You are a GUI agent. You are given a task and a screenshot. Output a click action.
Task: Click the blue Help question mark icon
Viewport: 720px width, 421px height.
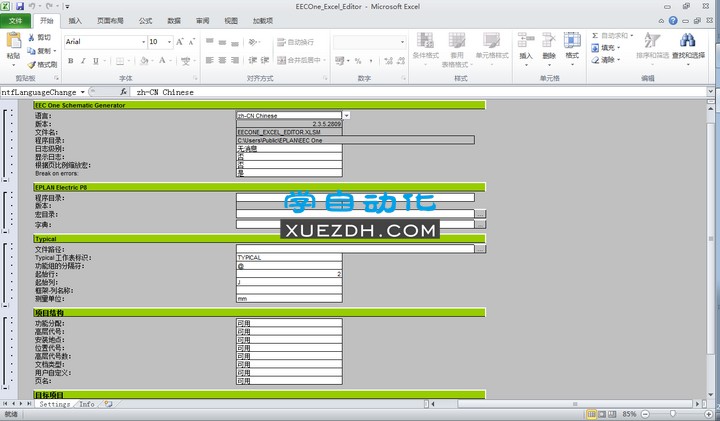coord(673,21)
